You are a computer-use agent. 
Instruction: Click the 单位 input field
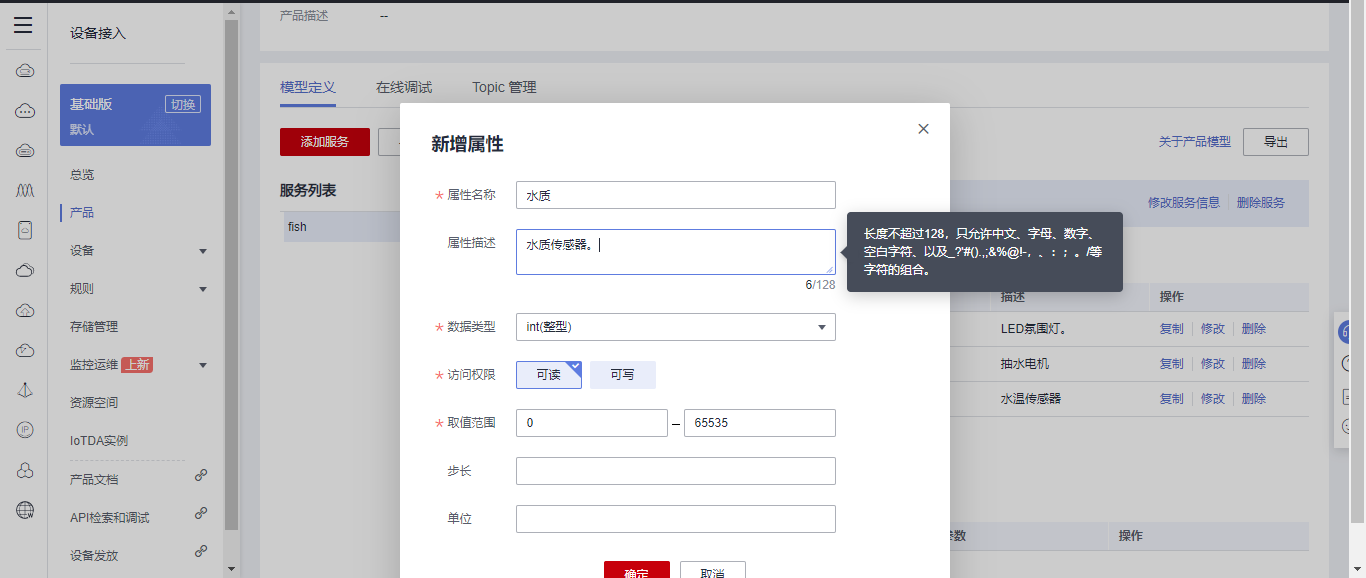676,519
